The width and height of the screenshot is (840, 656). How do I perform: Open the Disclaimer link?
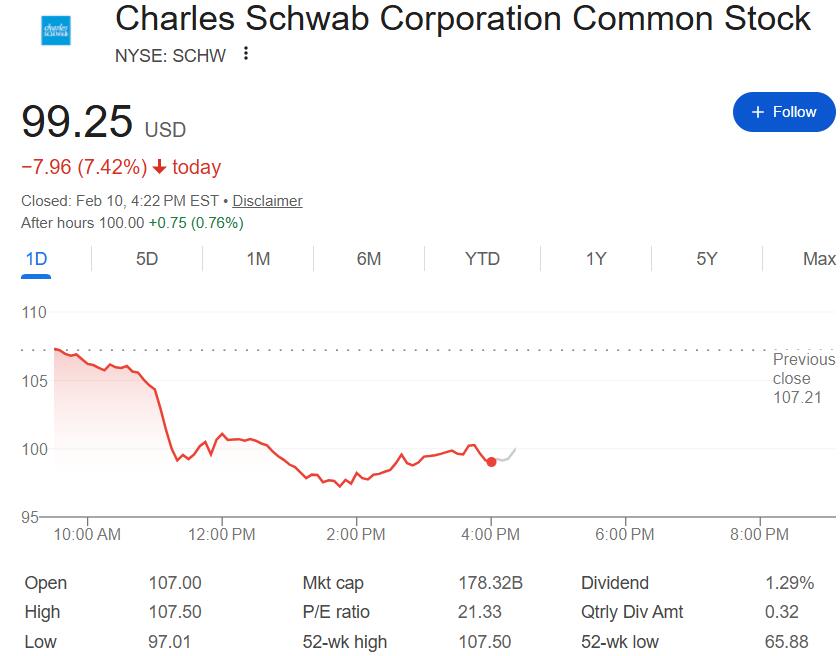pyautogui.click(x=267, y=201)
